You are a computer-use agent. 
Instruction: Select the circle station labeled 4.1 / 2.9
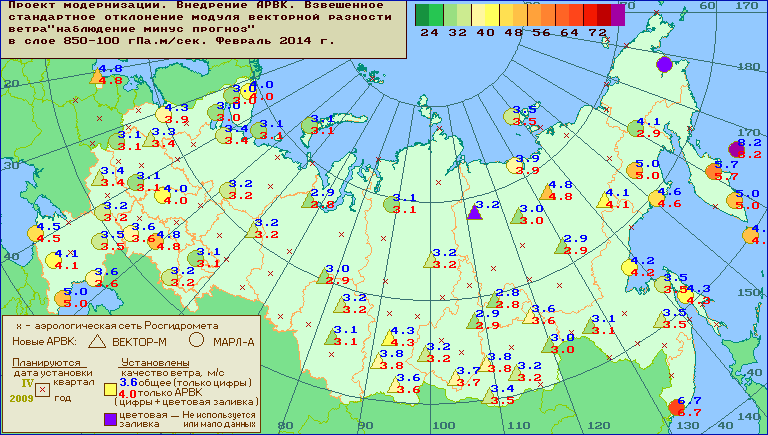tap(635, 128)
